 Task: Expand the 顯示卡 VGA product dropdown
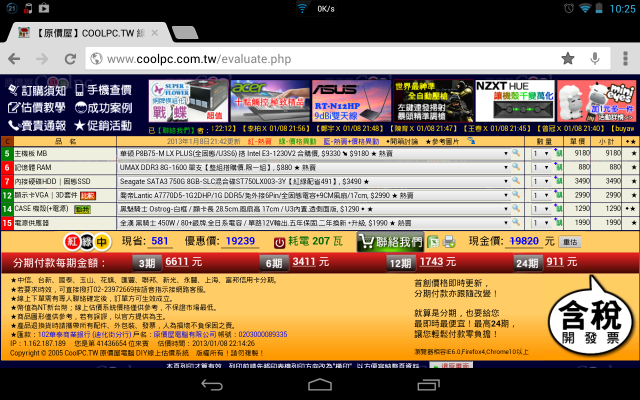click(x=313, y=195)
